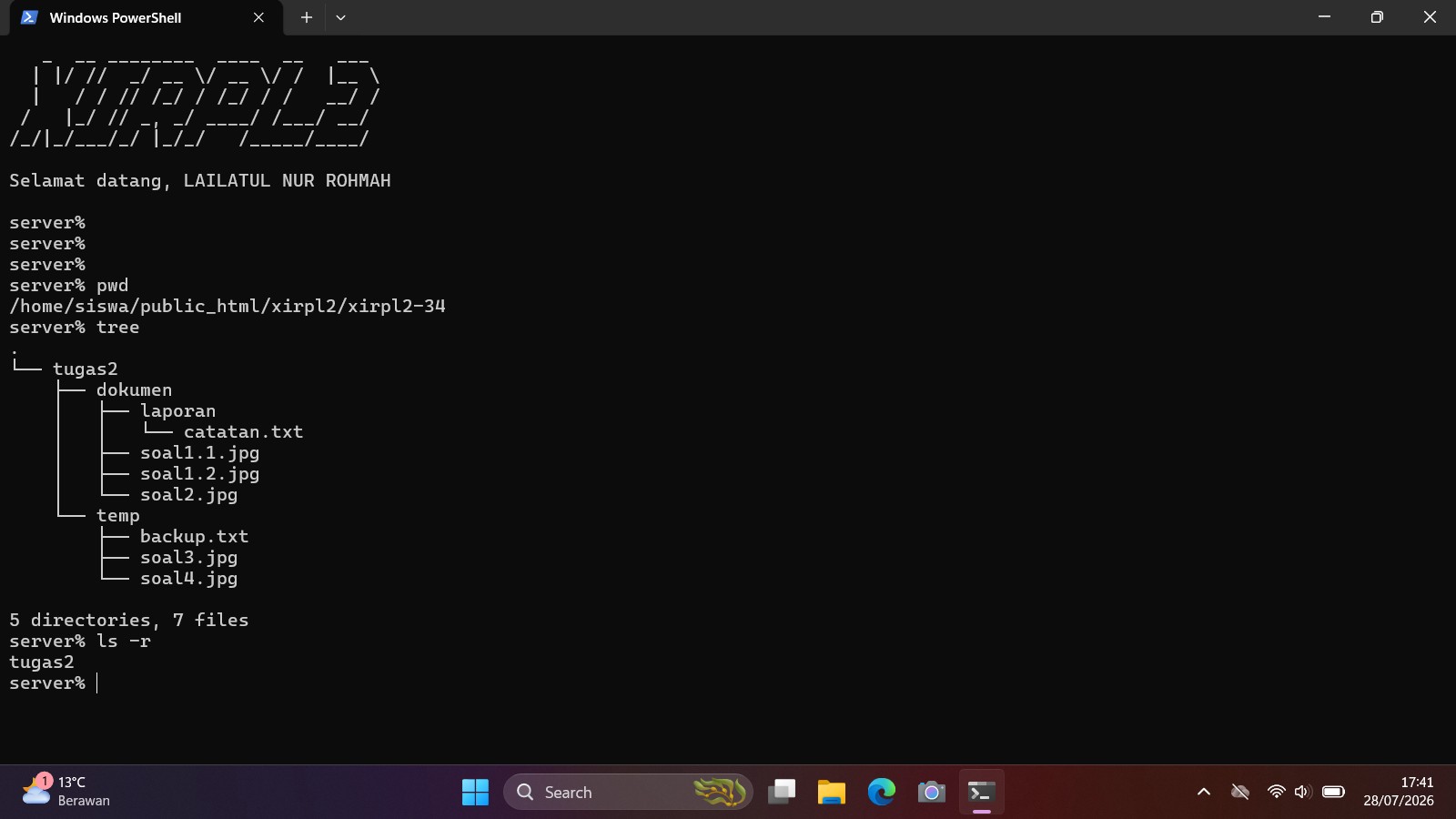The image size is (1456, 819).
Task: Click the 'soal2.jpg' file entry
Action: pos(189,495)
